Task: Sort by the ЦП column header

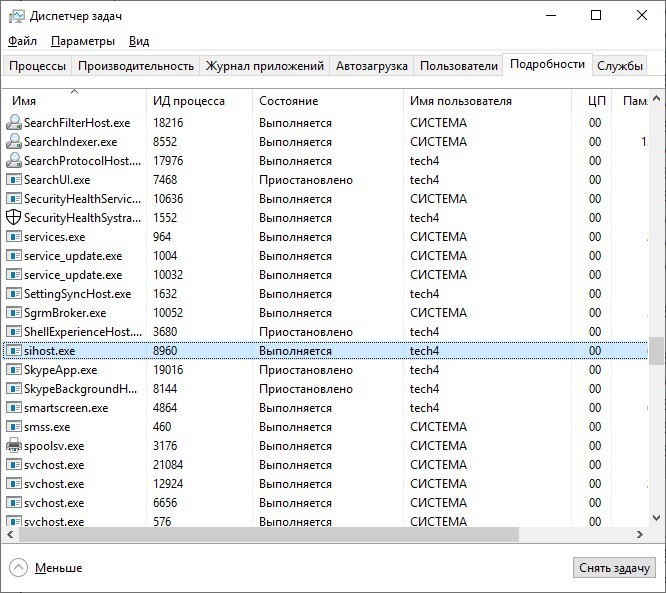Action: coord(592,101)
